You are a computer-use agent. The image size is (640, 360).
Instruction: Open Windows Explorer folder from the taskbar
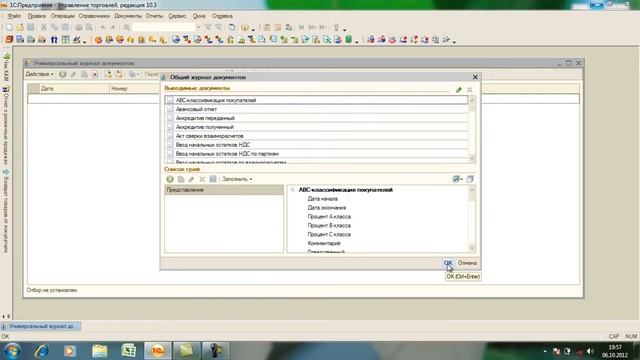(100, 351)
